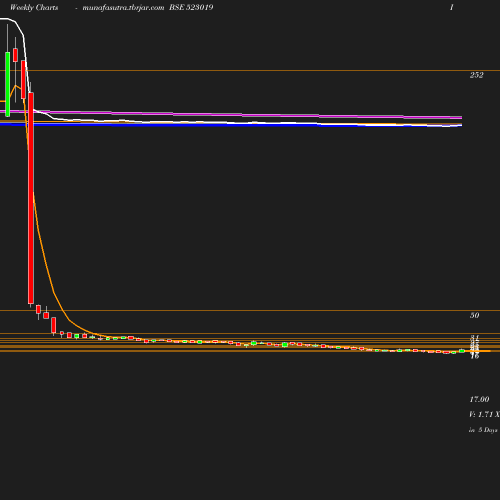Select the longest red crash candlestick
Screen dimensions: 500x500
pos(31,198)
